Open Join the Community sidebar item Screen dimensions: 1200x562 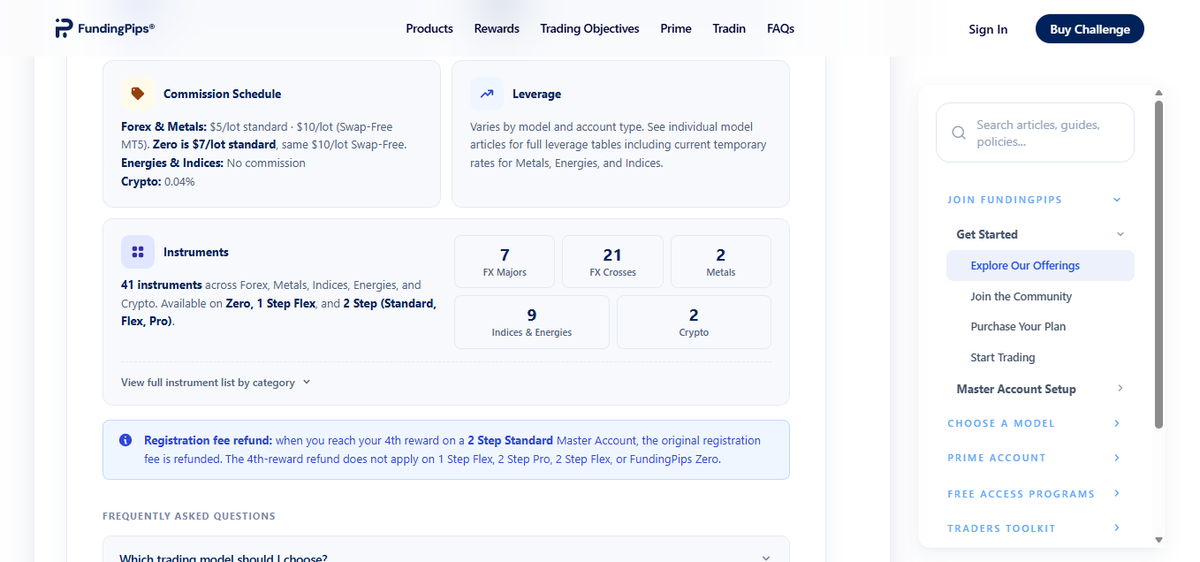tap(1021, 297)
